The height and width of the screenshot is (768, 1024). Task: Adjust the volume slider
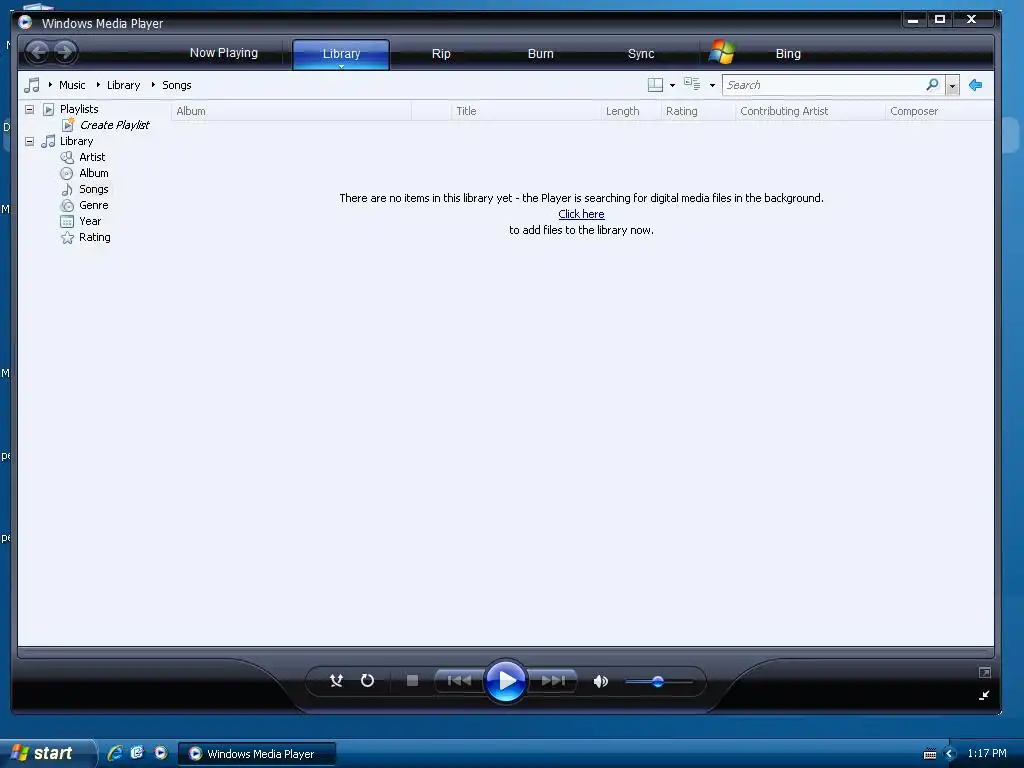click(x=658, y=682)
